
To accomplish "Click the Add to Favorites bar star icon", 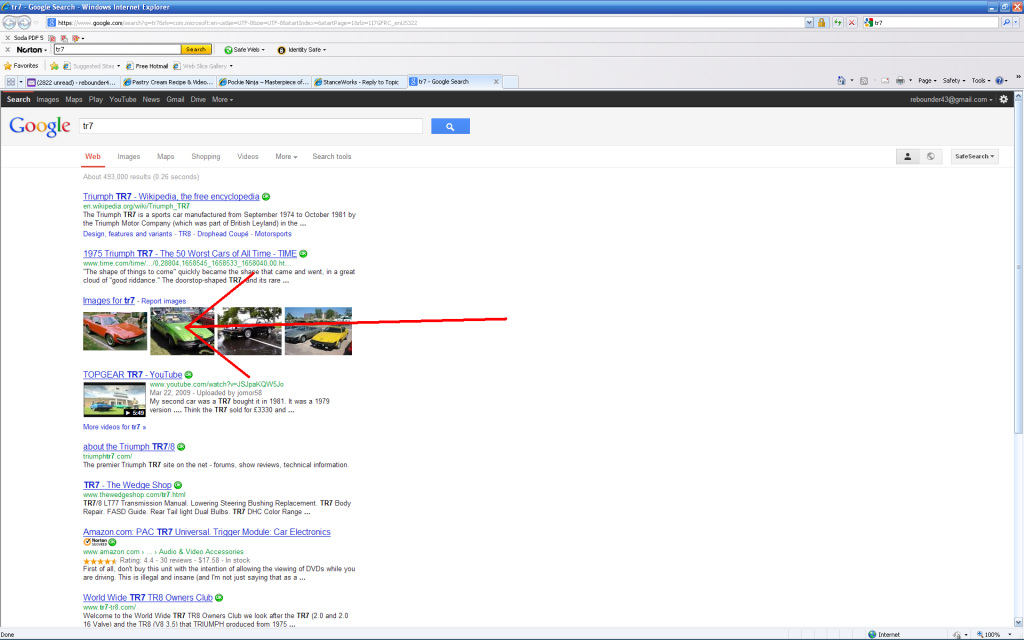I will pyautogui.click(x=54, y=66).
